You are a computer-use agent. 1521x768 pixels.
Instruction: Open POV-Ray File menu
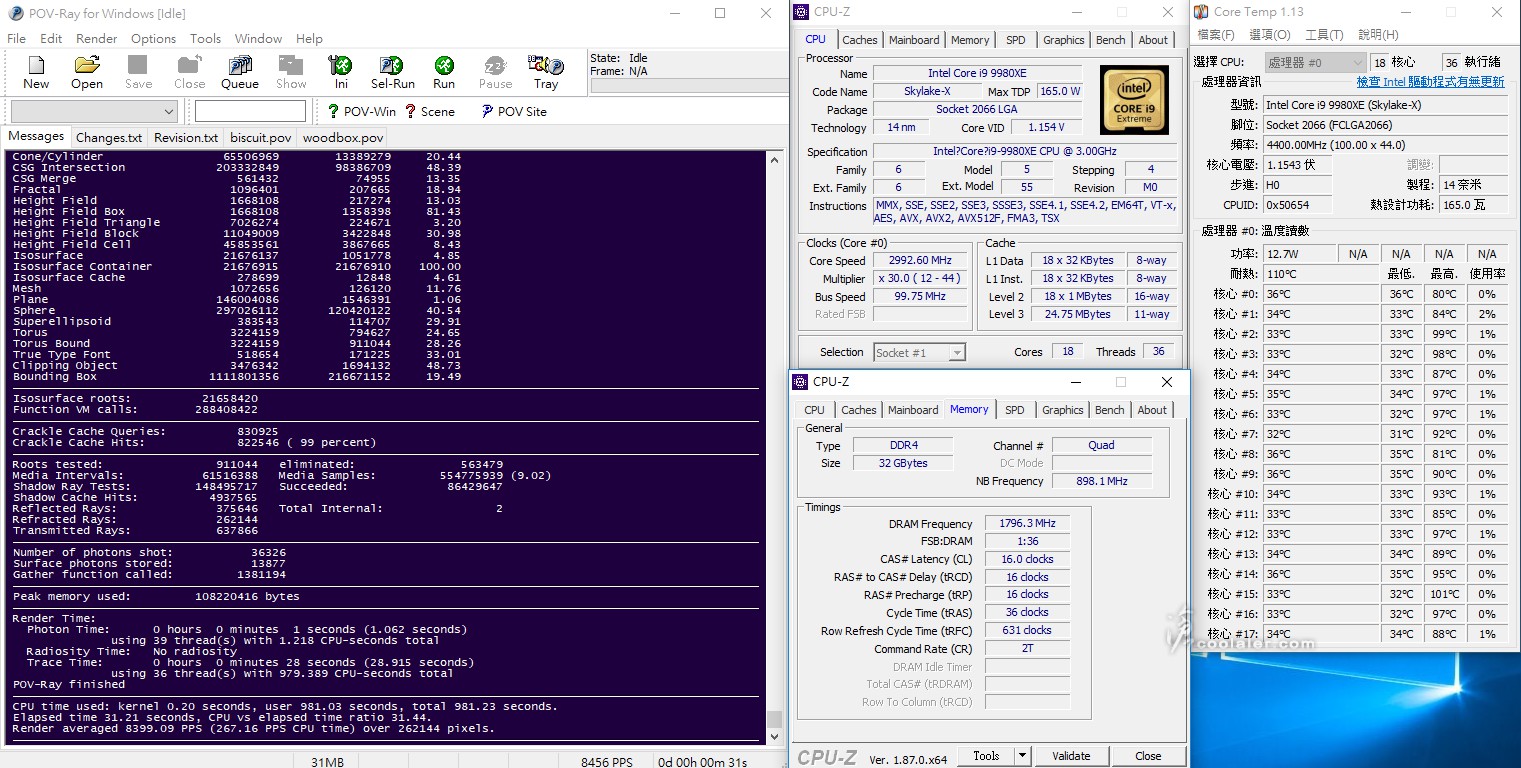(16, 38)
